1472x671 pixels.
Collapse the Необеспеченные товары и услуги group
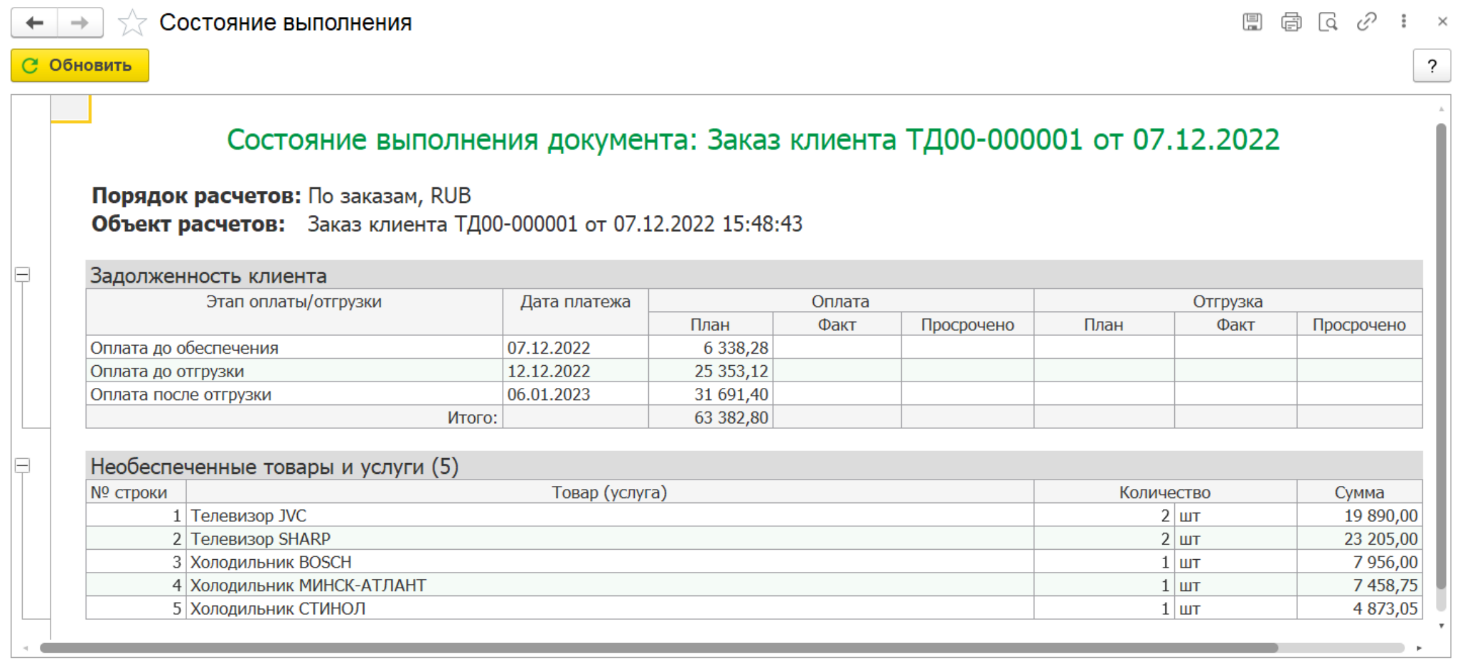[22, 466]
